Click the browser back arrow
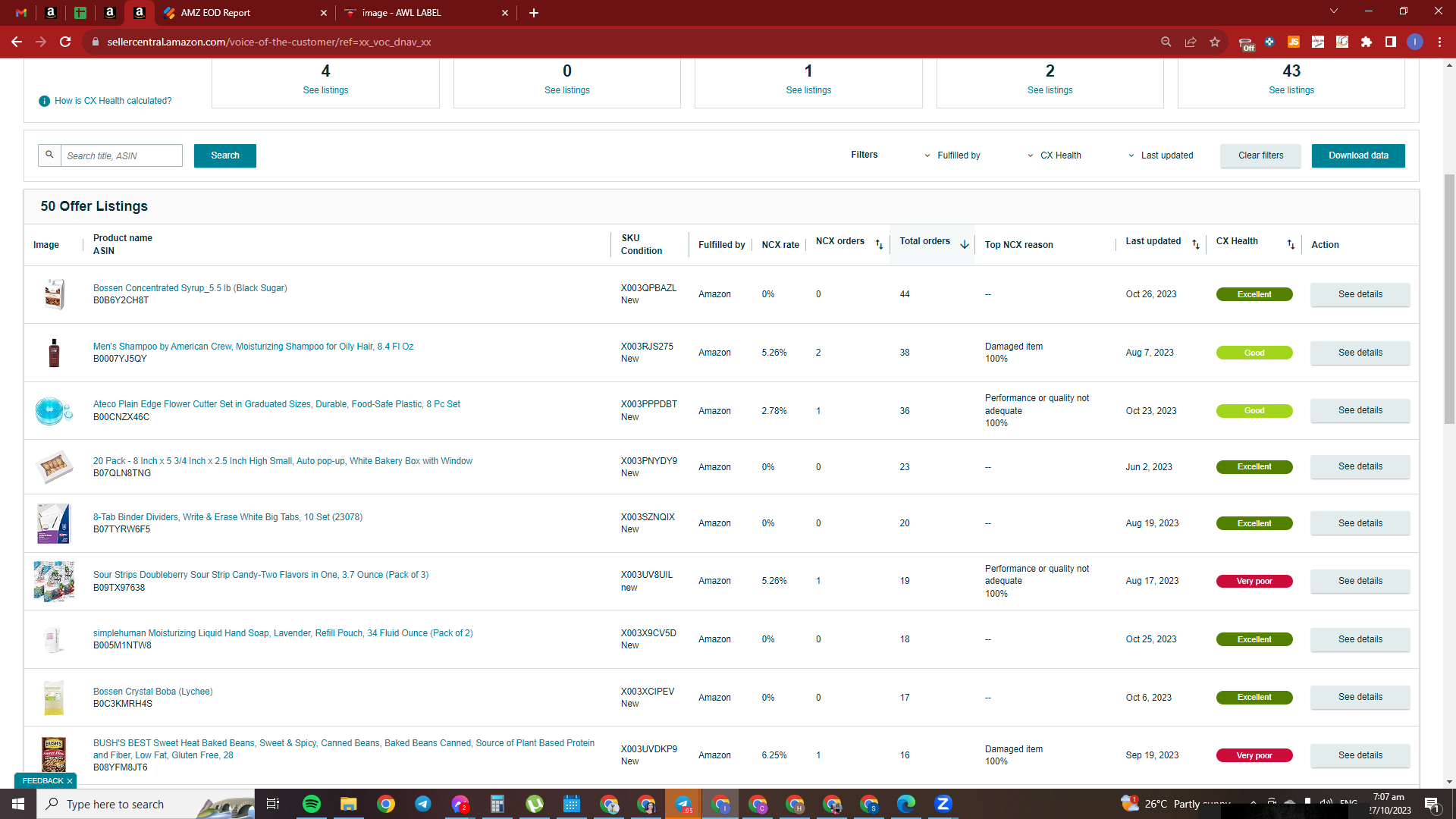 point(17,42)
